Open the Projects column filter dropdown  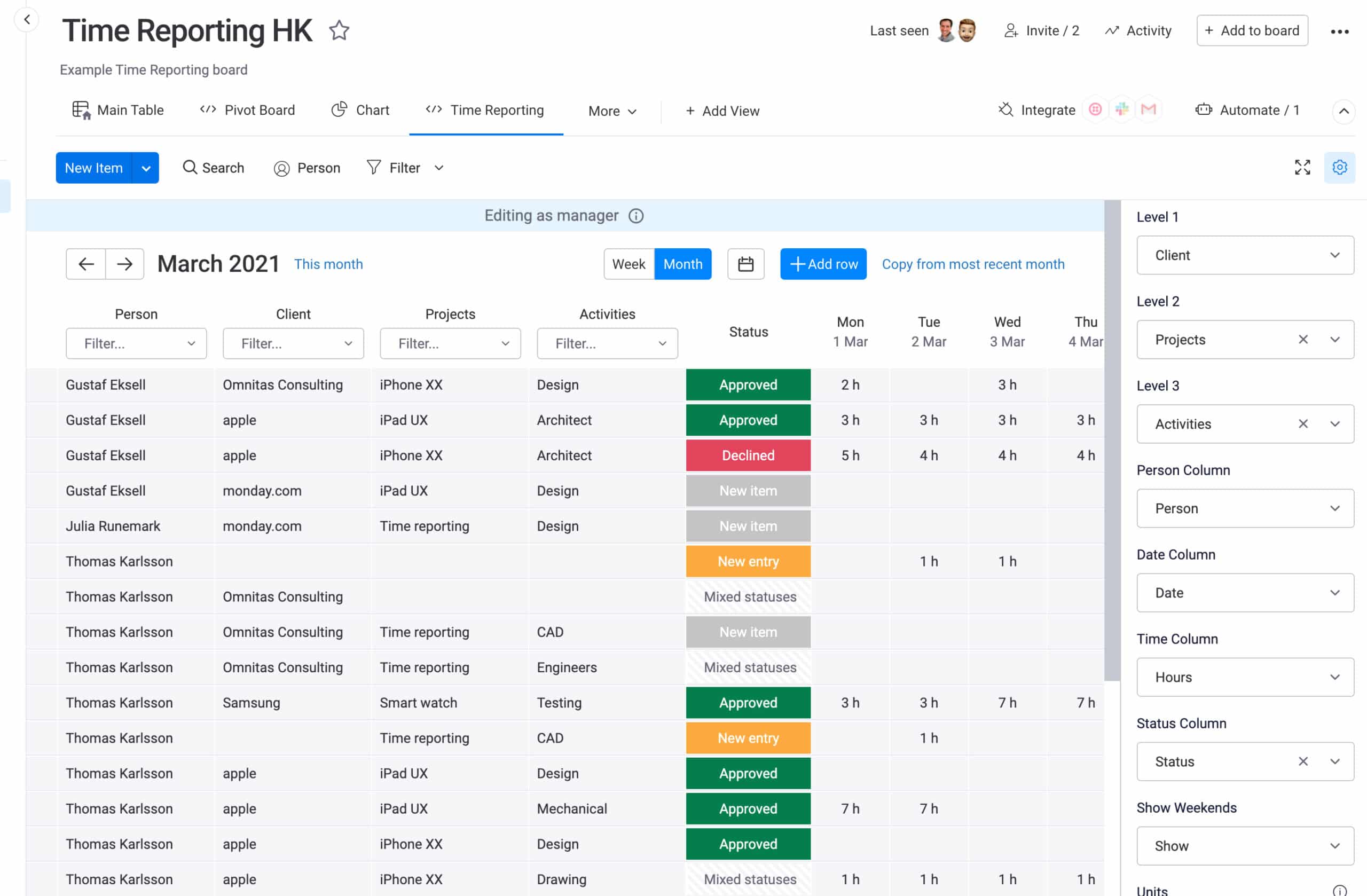click(450, 343)
